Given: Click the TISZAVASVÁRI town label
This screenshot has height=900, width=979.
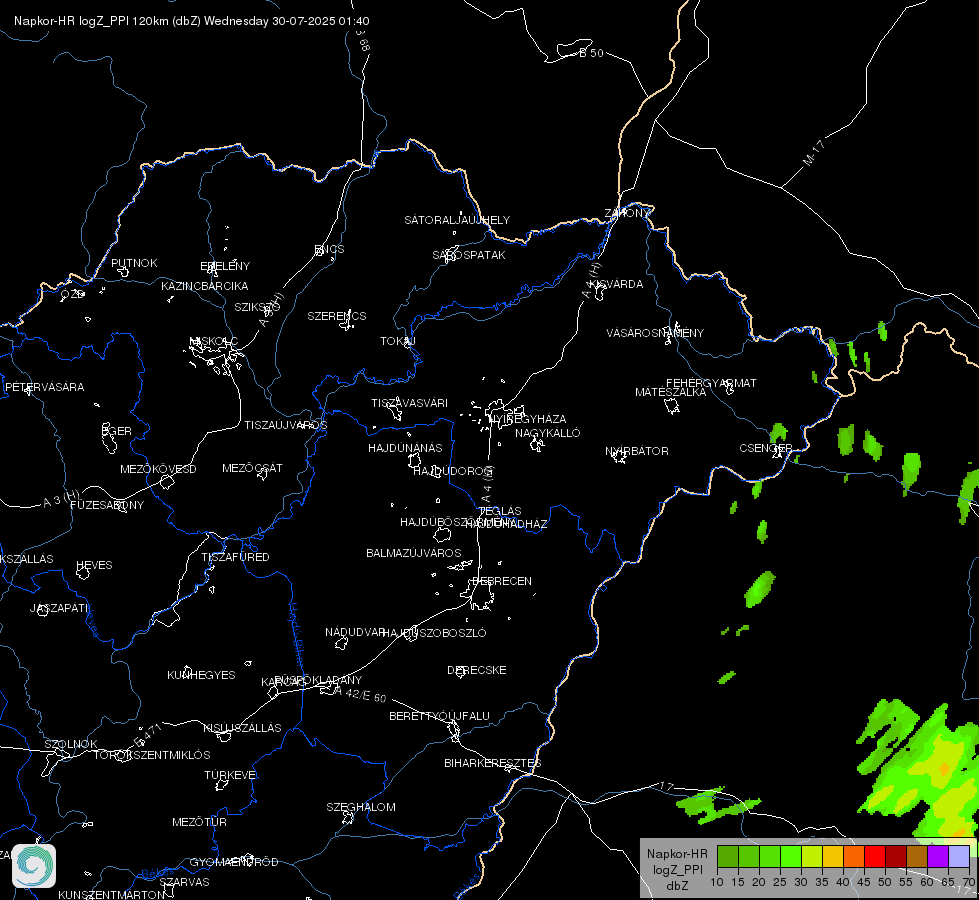Looking at the screenshot, I should coord(410,403).
